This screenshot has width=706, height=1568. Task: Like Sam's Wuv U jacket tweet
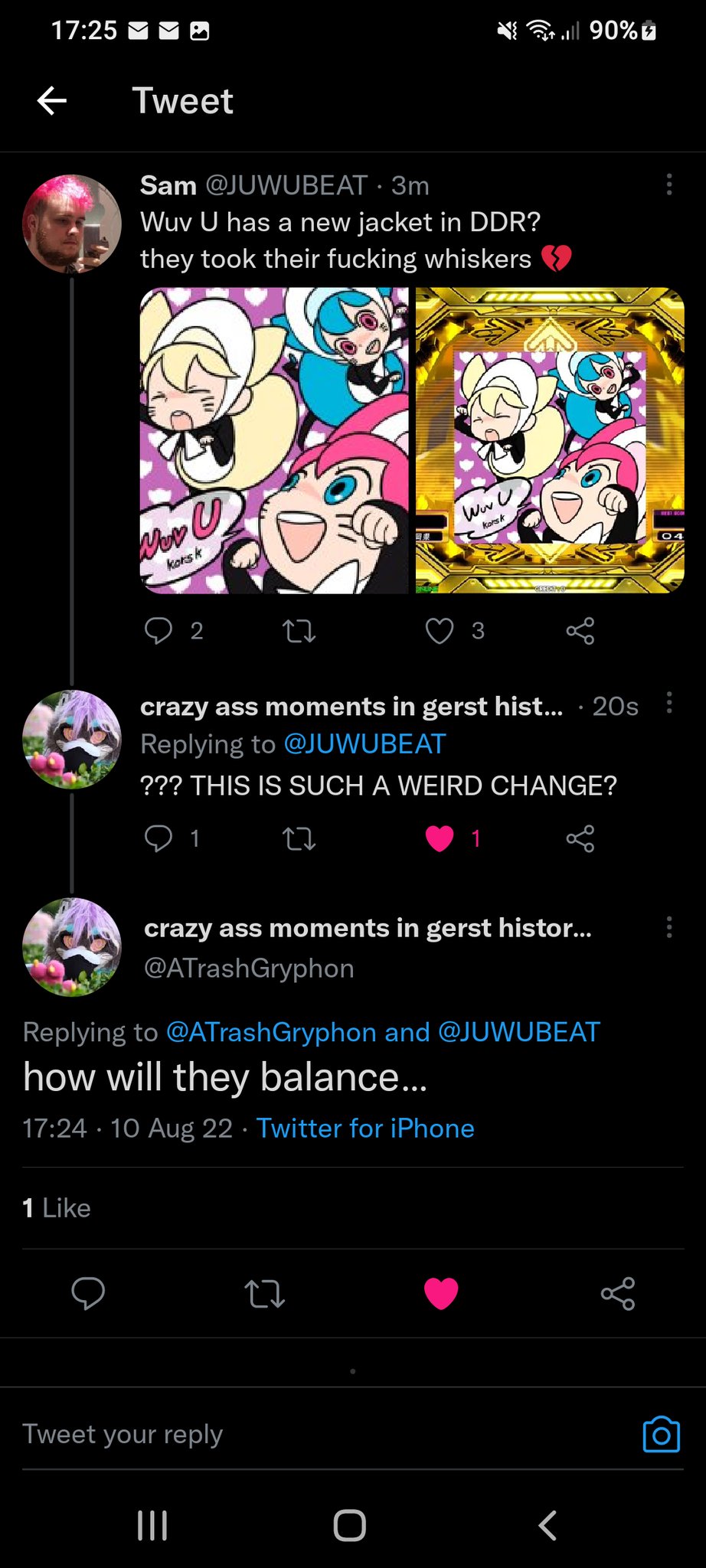[x=440, y=631]
